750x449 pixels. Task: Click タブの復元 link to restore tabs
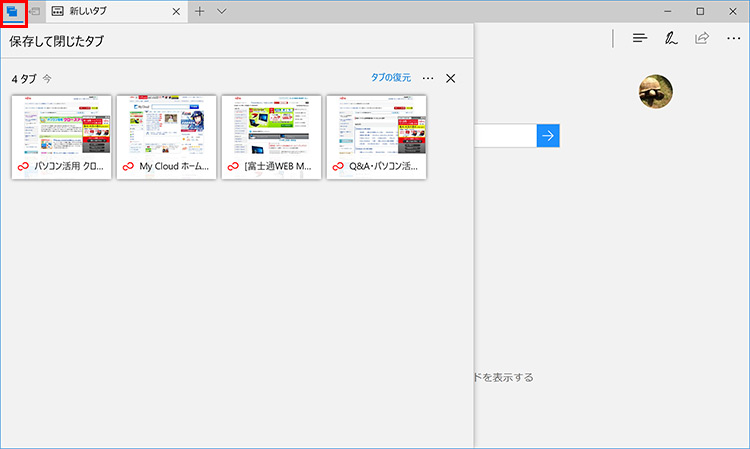[x=390, y=78]
